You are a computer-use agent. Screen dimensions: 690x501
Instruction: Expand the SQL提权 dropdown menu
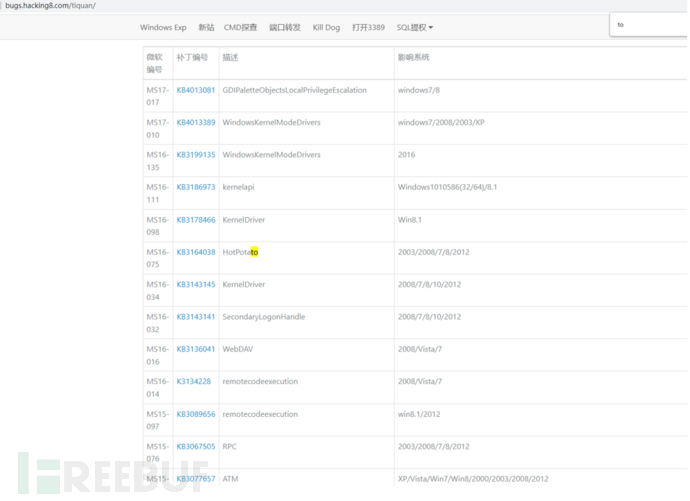pos(415,27)
